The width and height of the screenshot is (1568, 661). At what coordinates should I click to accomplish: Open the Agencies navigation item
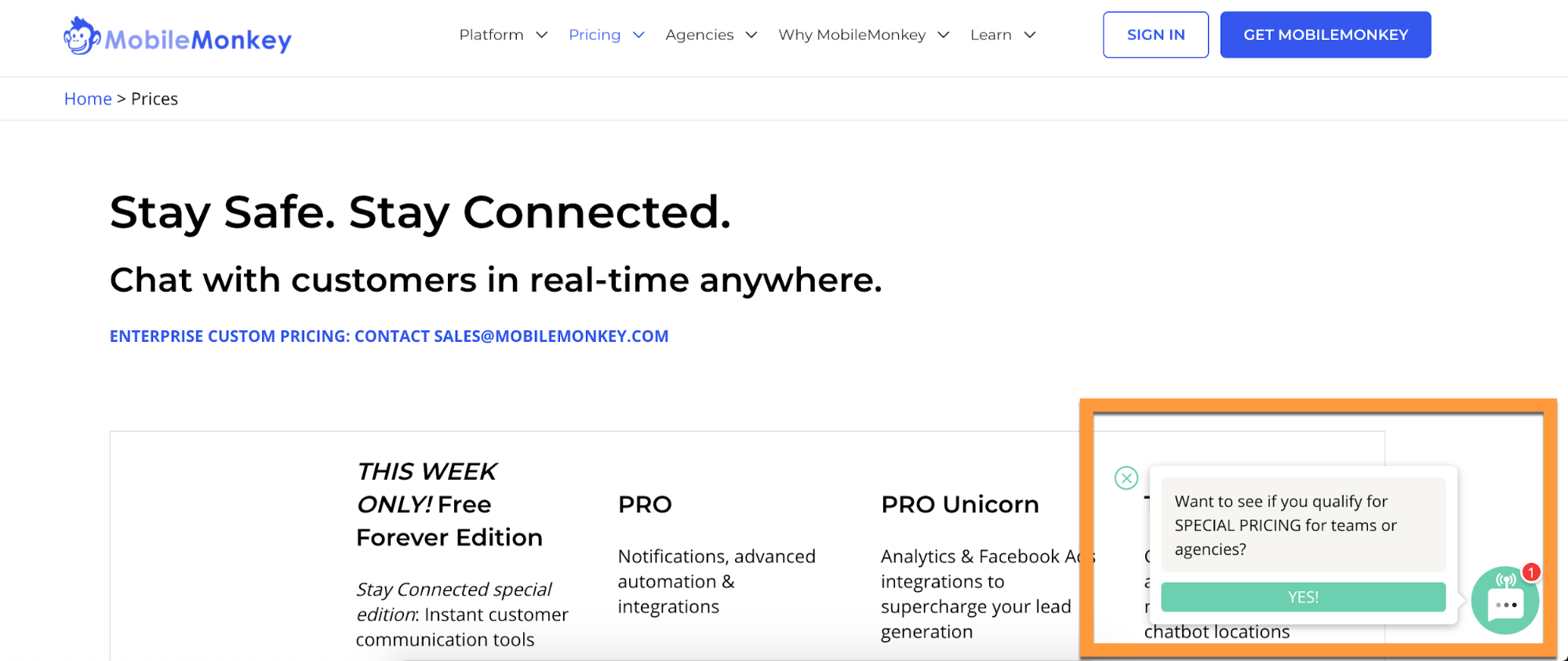pos(699,35)
